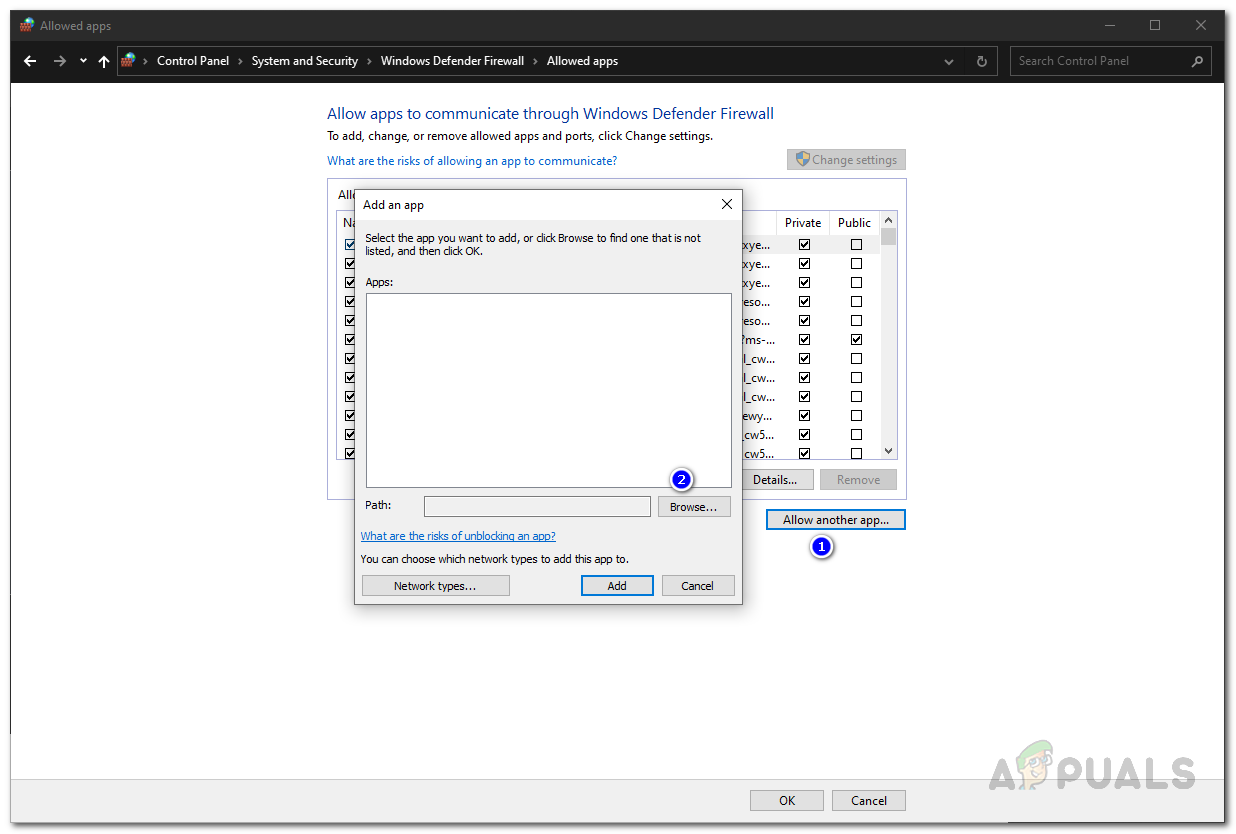The image size is (1236, 834).
Task: Confirm with main window OK button
Action: (x=787, y=800)
